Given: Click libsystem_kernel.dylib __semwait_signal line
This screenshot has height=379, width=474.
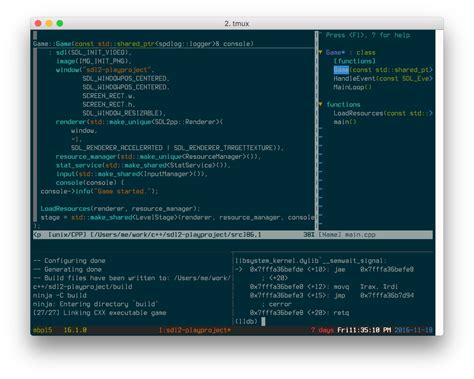Looking at the screenshot, I should click(x=310, y=261).
